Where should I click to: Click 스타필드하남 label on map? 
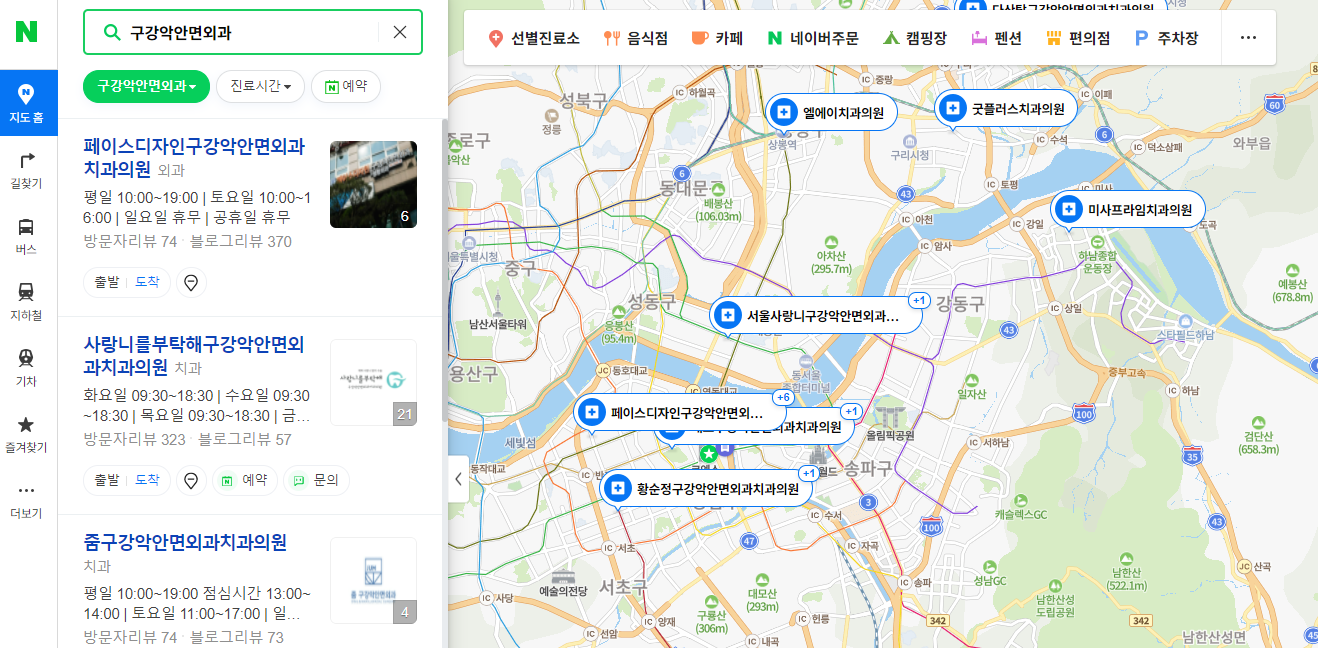click(x=1185, y=333)
